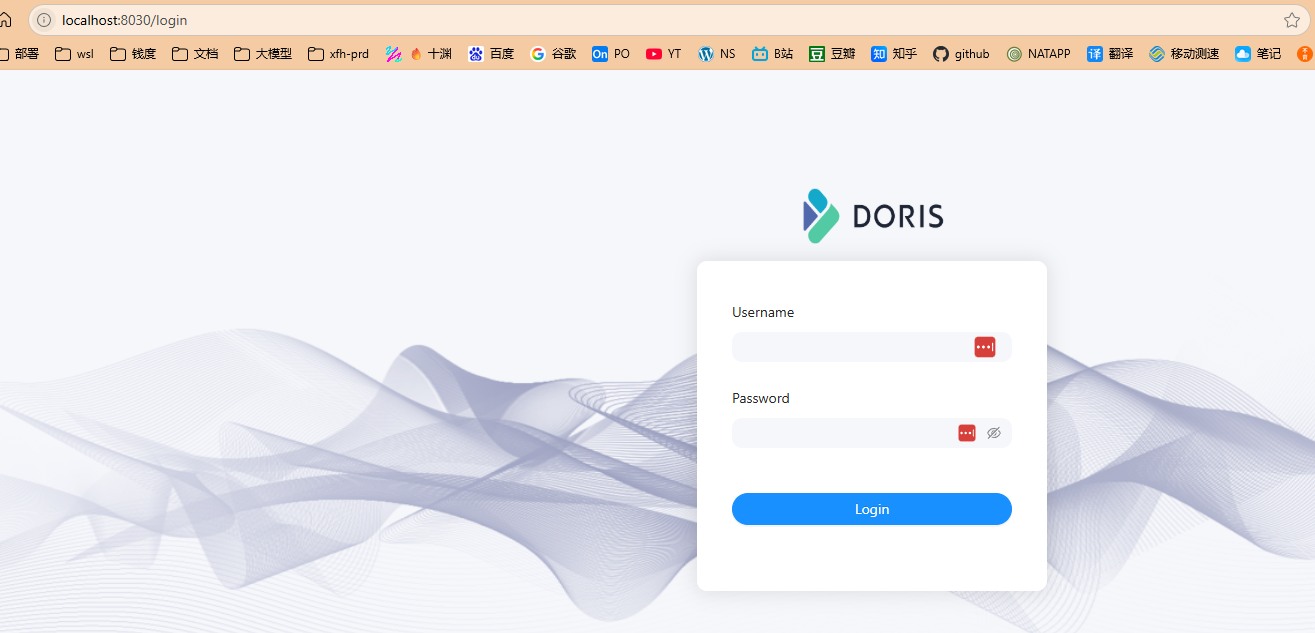Open the PO bookmark
The height and width of the screenshot is (633, 1315).
[x=611, y=54]
